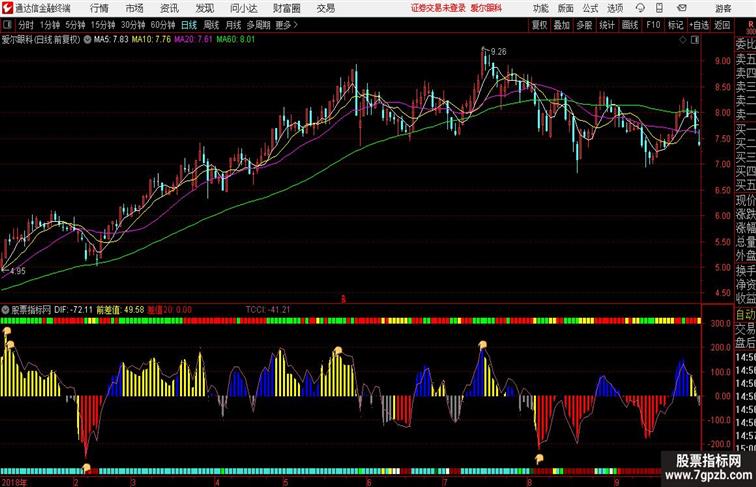
Task: Open the 功能 menu
Action: pyautogui.click(x=540, y=8)
